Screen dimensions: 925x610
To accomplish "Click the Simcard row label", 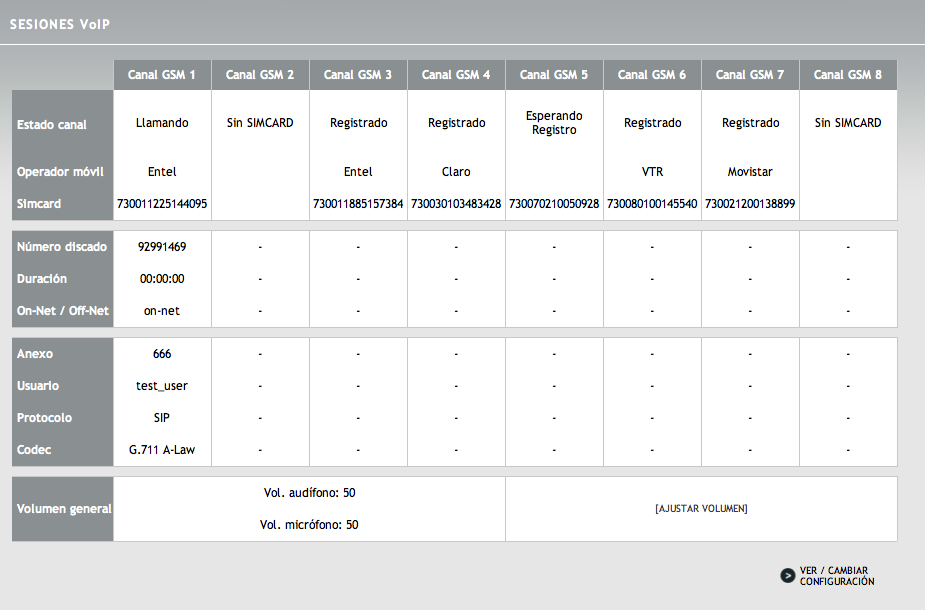I will 38,204.
